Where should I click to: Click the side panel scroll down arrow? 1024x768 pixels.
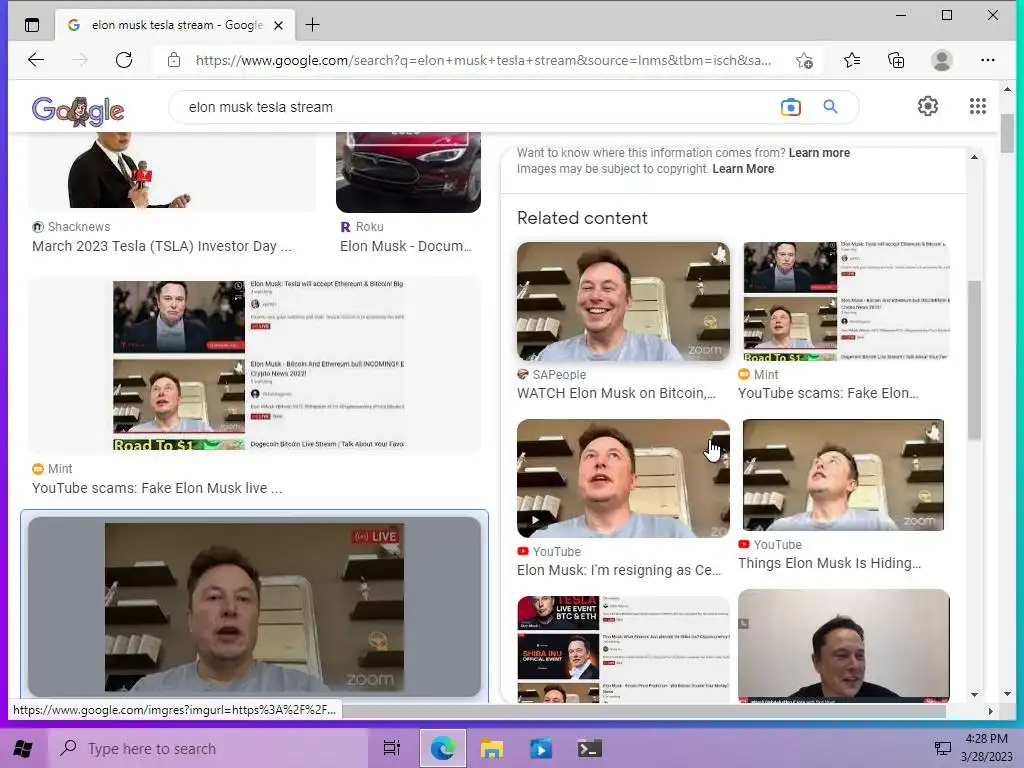coord(974,694)
